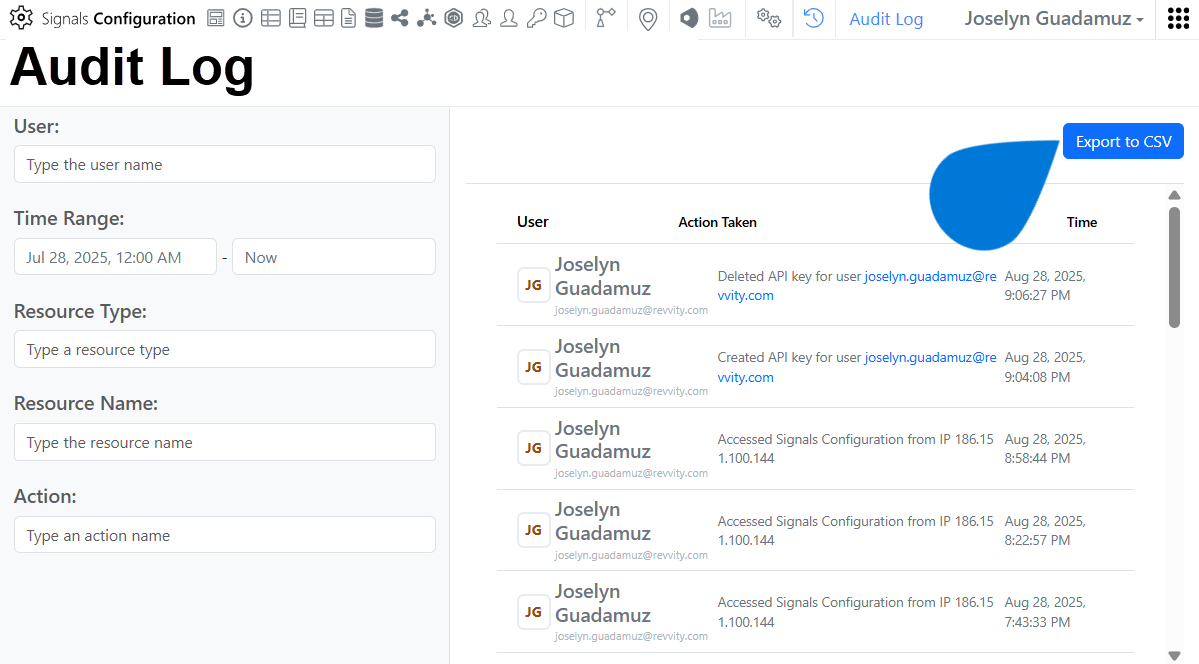Viewport: 1199px width, 664px height.
Task: Open the app grid waffle icon
Action: point(1177,18)
